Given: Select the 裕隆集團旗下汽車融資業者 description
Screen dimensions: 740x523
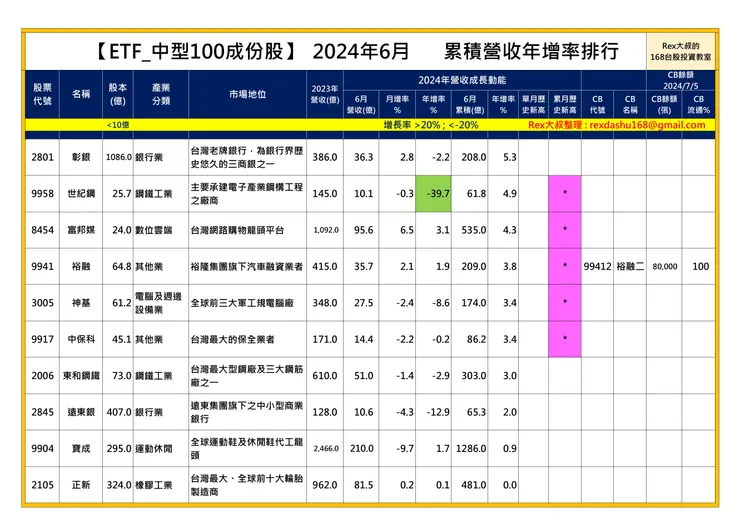Looking at the screenshot, I should 247,266.
